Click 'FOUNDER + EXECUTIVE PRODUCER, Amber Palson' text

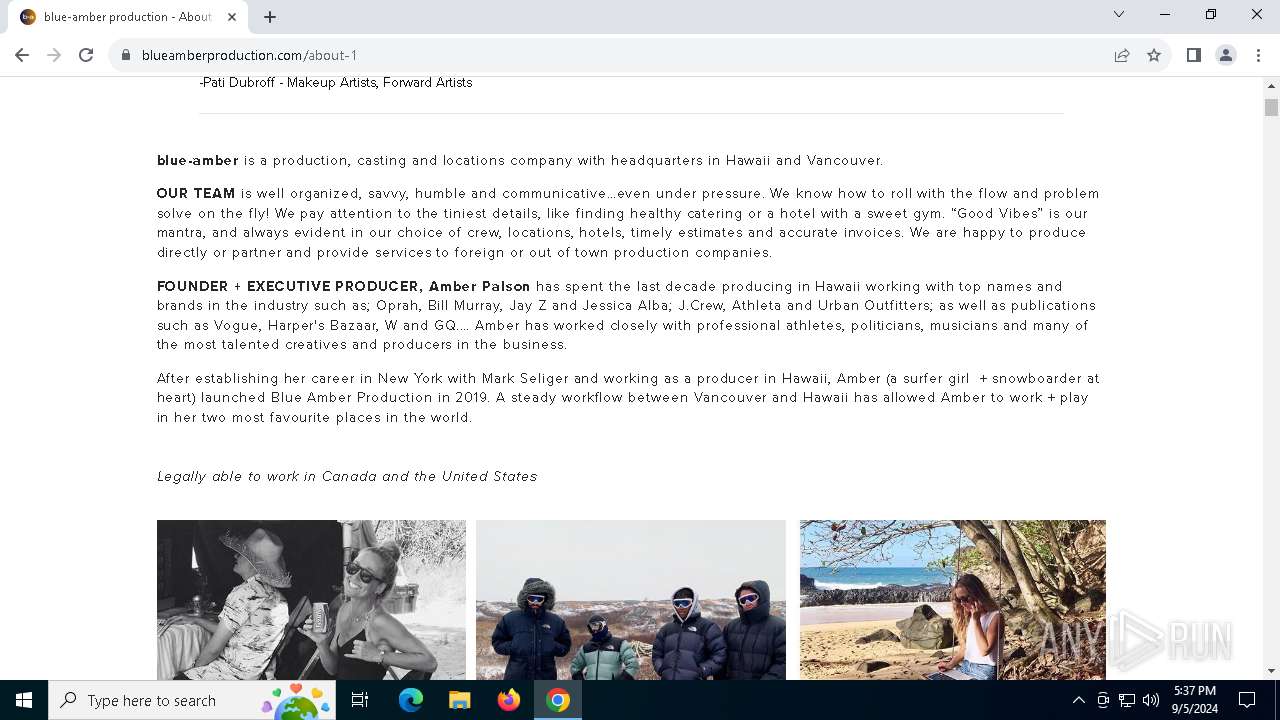(x=344, y=286)
